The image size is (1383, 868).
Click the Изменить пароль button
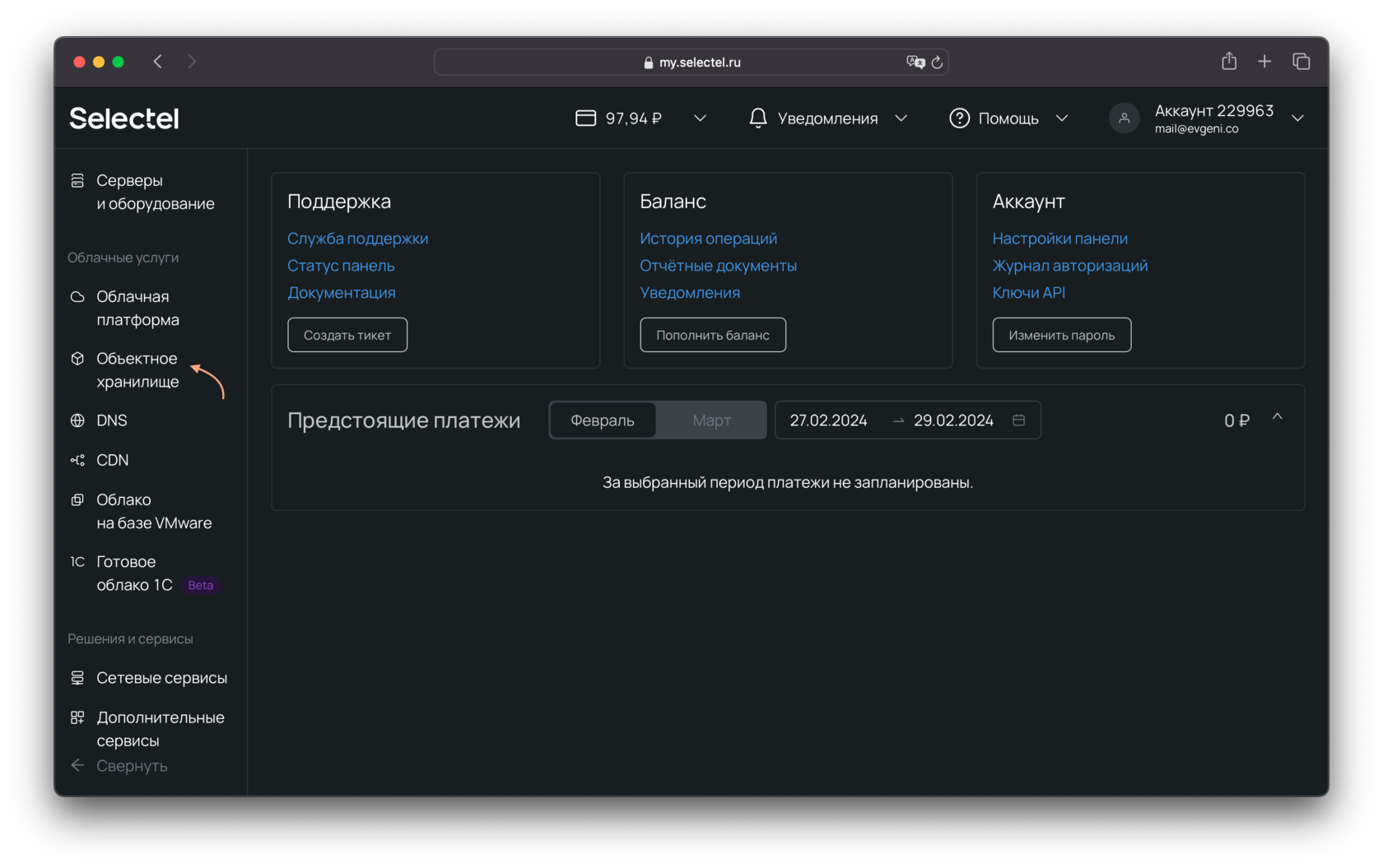tap(1062, 335)
